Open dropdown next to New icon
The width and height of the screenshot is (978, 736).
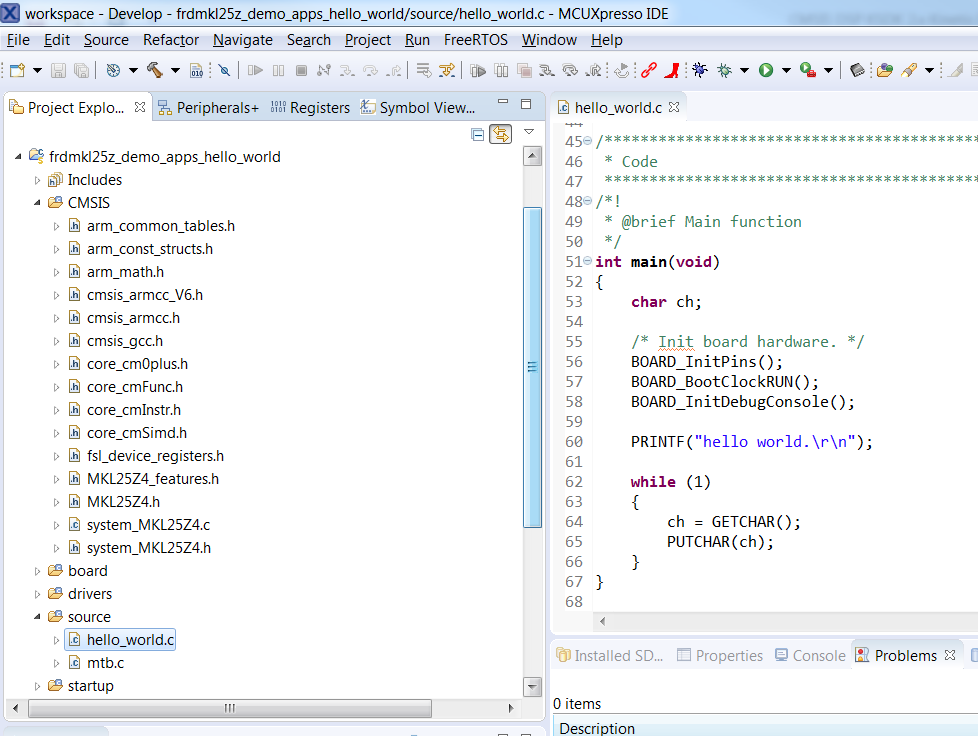pos(37,70)
